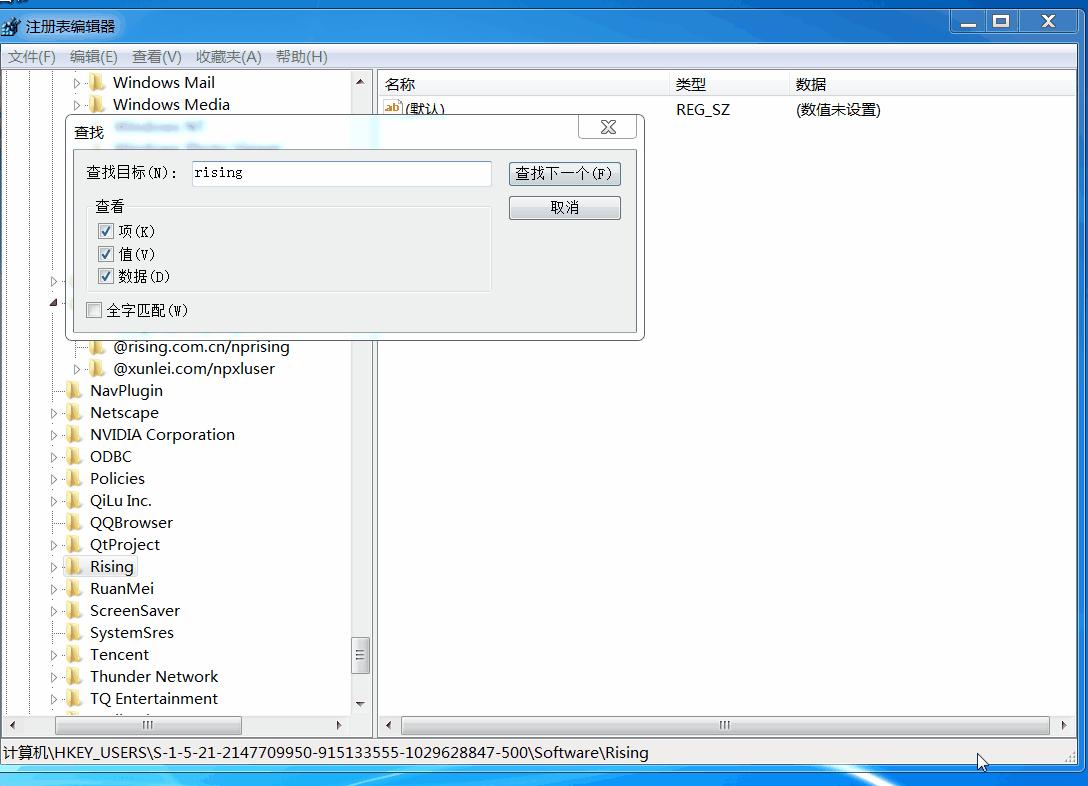Expand the Rising registry key
Screen dimensions: 1088x786
click(x=54, y=567)
